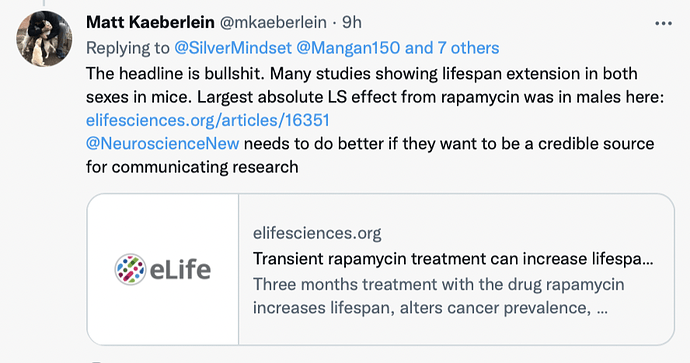The image size is (690, 363).
Task: Click 'Largest absolute LS effect' sentence
Action: coord(430,96)
